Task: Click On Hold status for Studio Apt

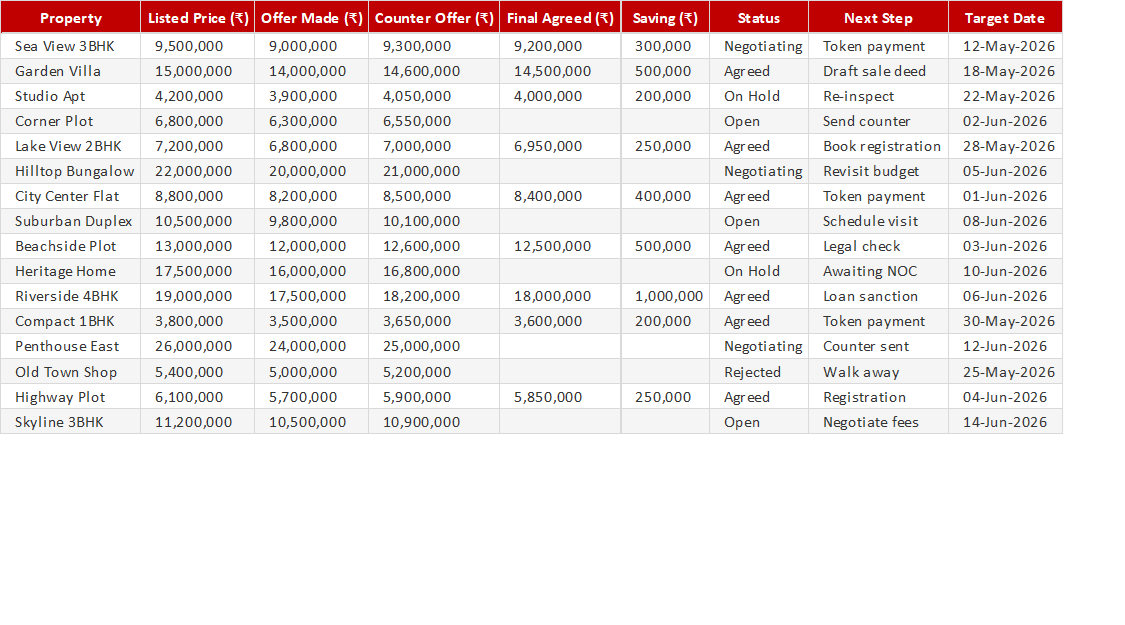Action: 759,96
